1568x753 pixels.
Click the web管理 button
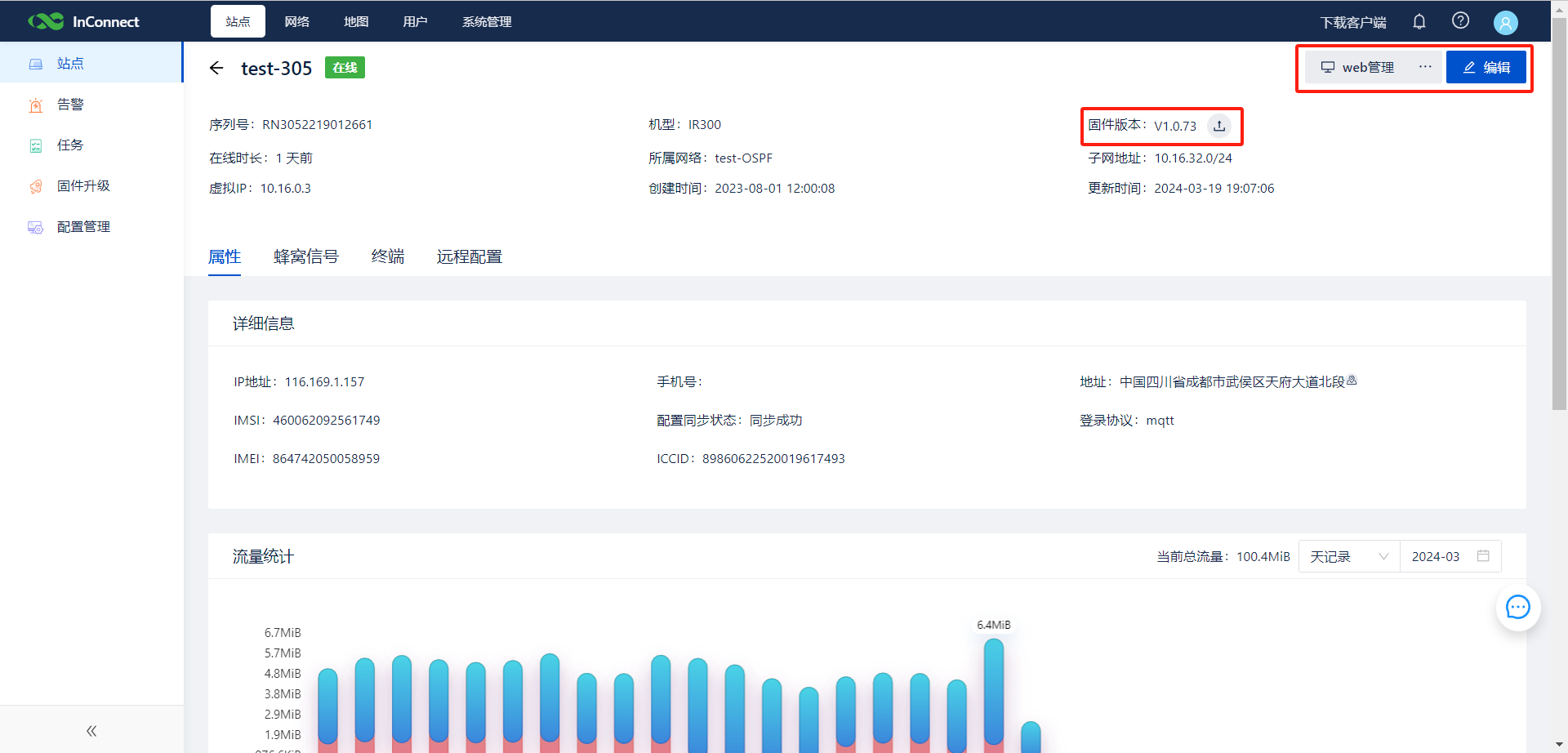[x=1357, y=67]
